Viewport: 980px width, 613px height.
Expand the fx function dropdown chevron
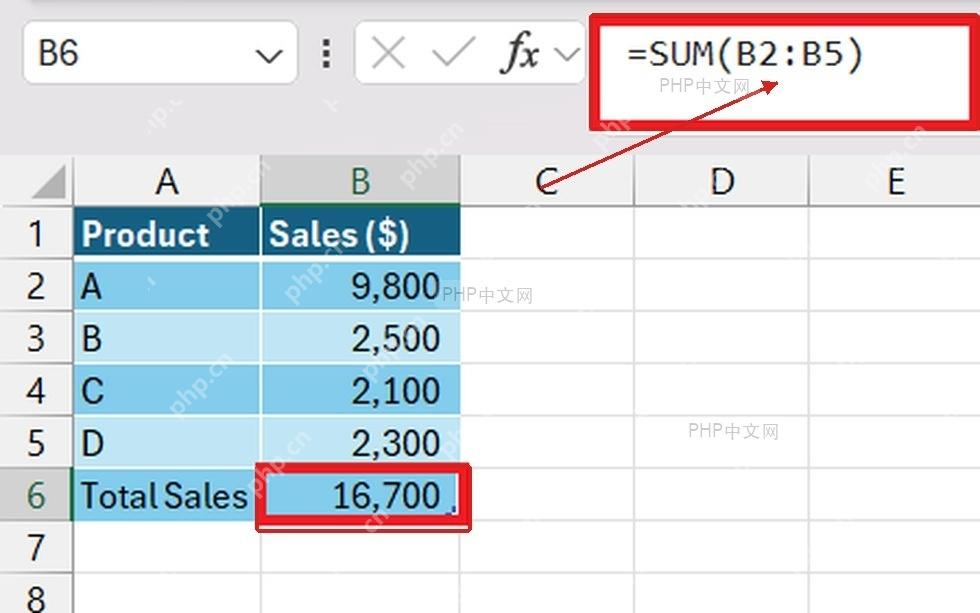click(566, 54)
